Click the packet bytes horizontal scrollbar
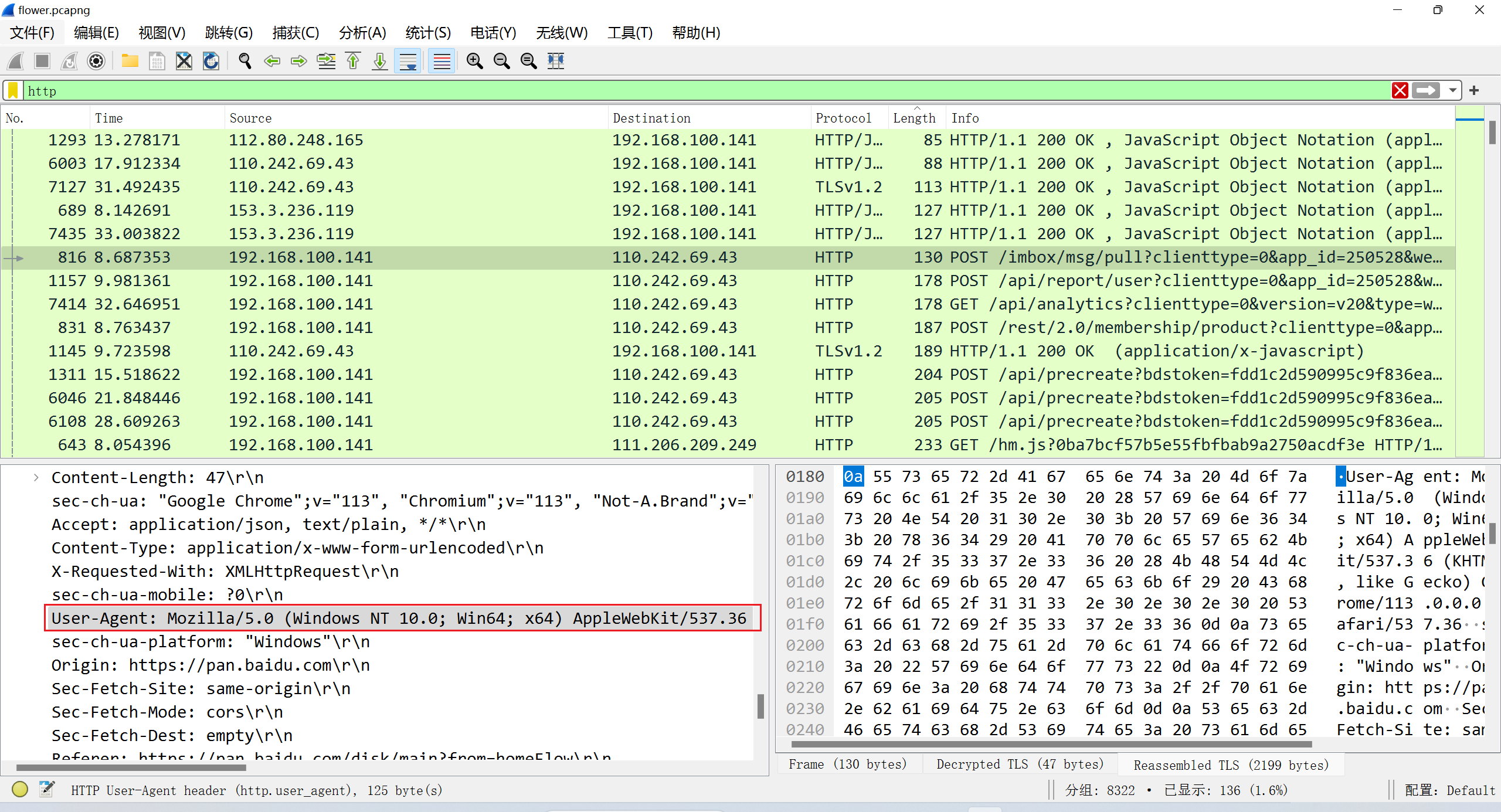 pyautogui.click(x=1050, y=745)
